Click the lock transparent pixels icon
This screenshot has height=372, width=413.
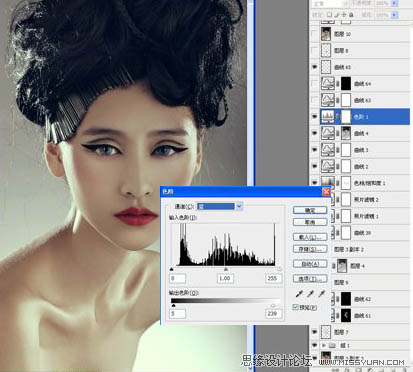329,15
